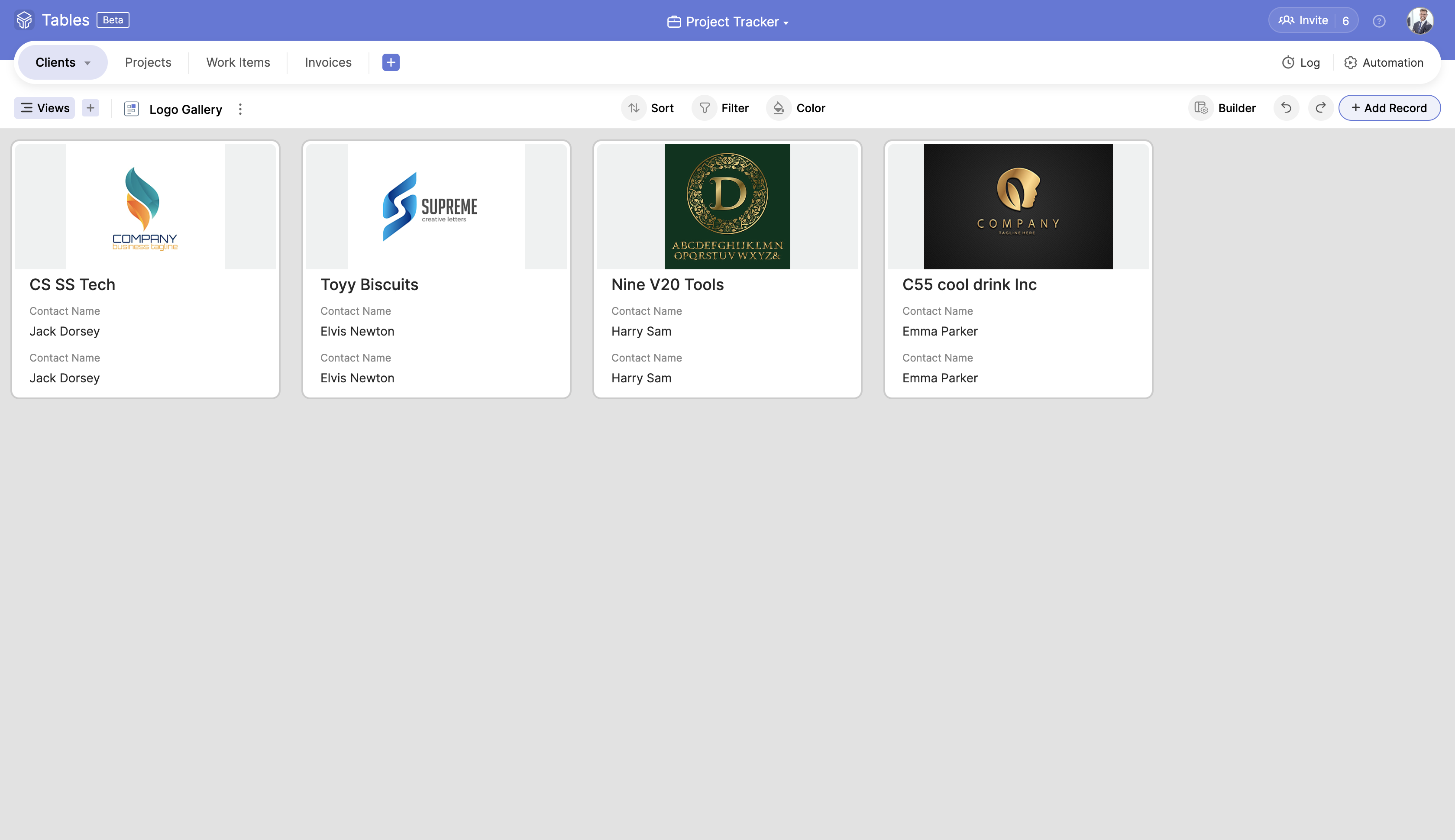
Task: Switch to the Work Items tab
Action: [x=238, y=62]
